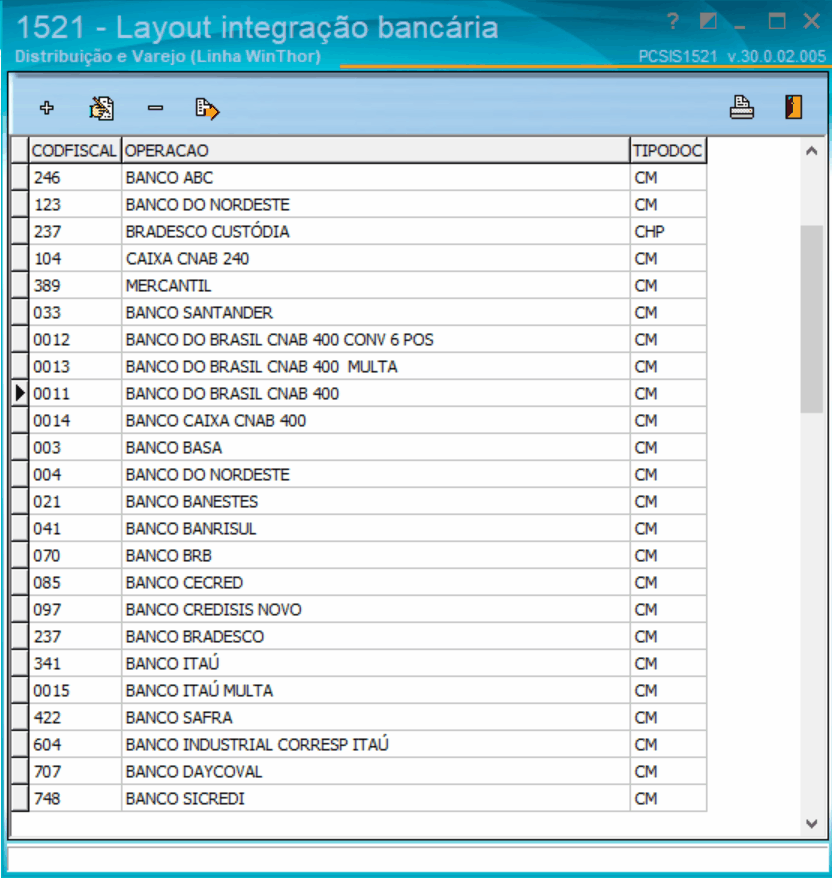Click the scrollbar up arrow
The image size is (832, 890).
point(812,151)
